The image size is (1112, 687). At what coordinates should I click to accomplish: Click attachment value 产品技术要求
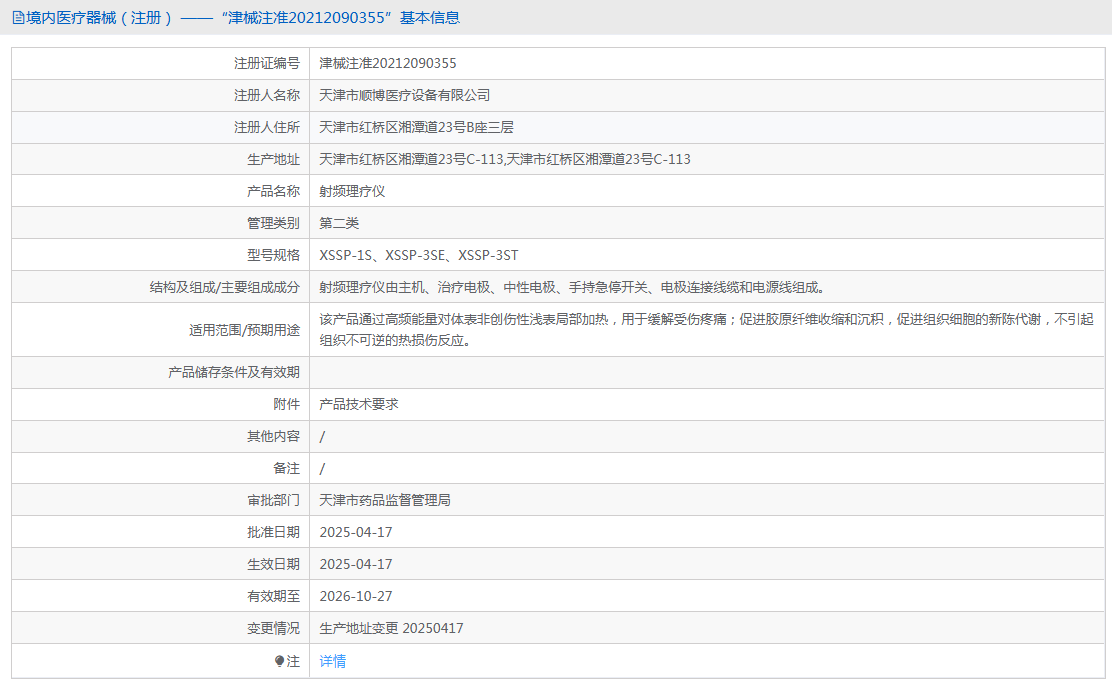point(359,404)
